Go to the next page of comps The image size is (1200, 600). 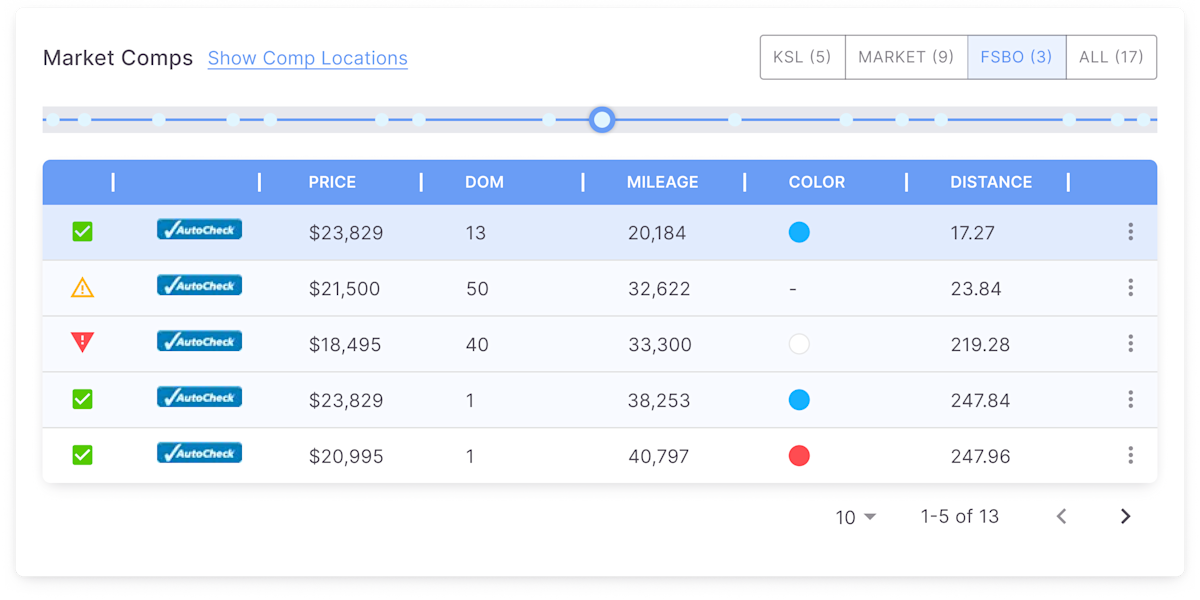pos(1124,517)
